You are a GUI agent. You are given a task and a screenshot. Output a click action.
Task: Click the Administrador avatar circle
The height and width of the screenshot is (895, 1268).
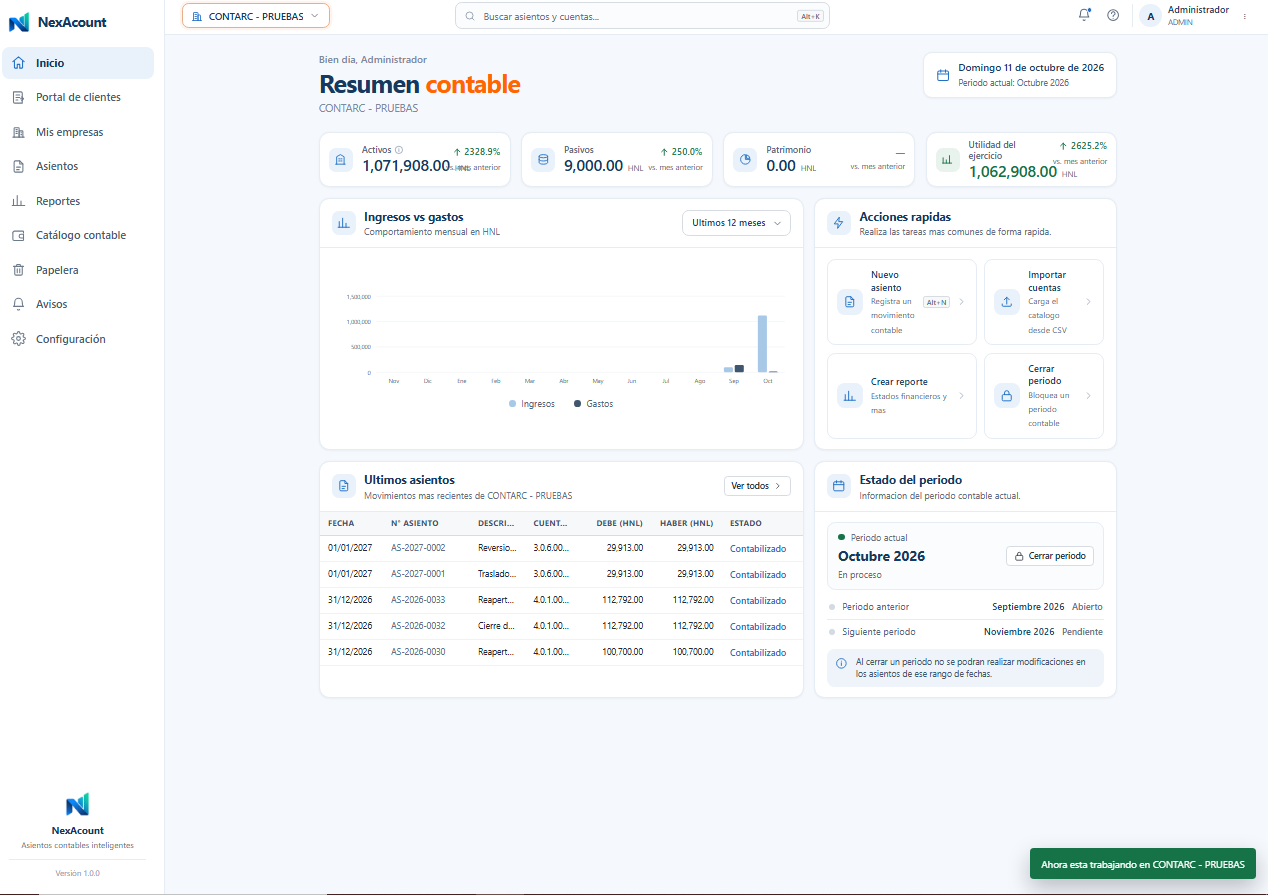click(x=1151, y=15)
